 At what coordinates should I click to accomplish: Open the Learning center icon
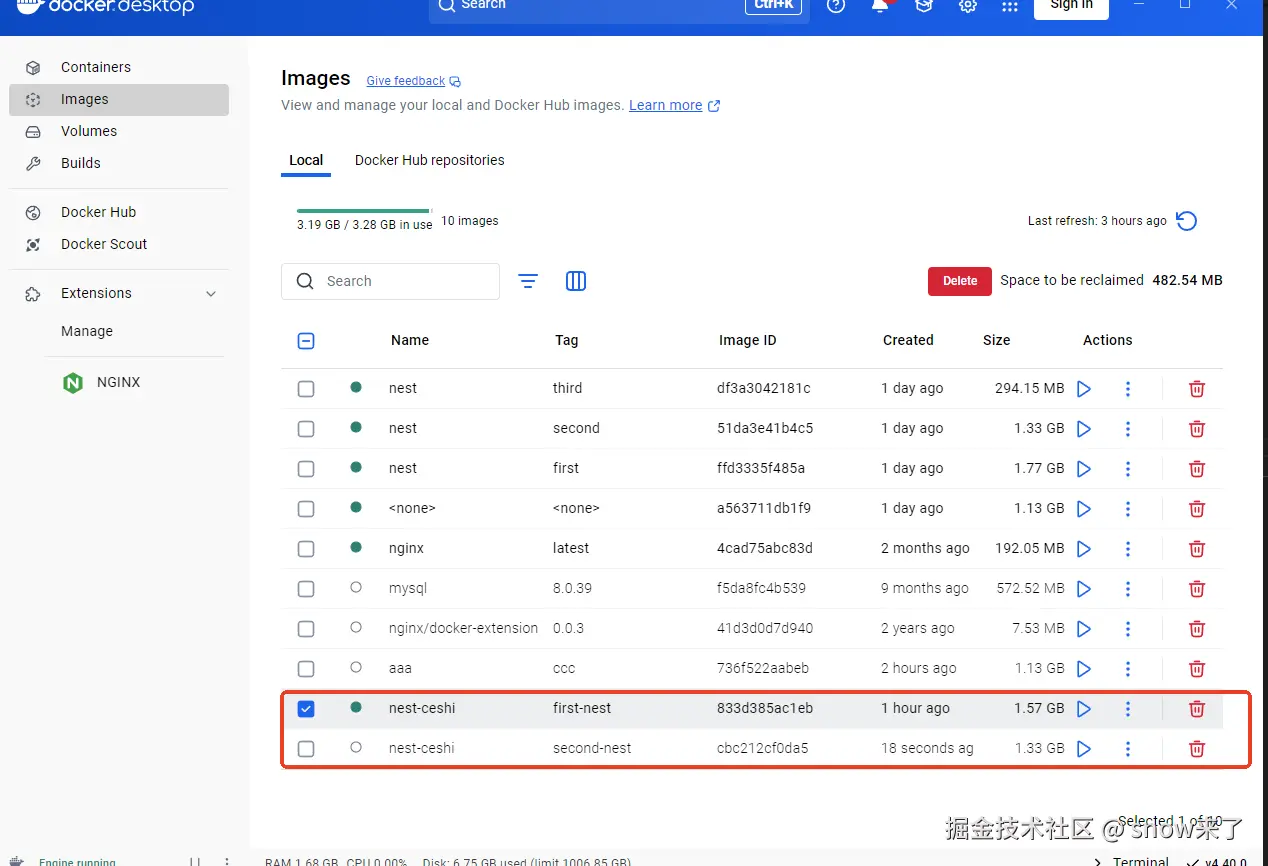[x=924, y=6]
